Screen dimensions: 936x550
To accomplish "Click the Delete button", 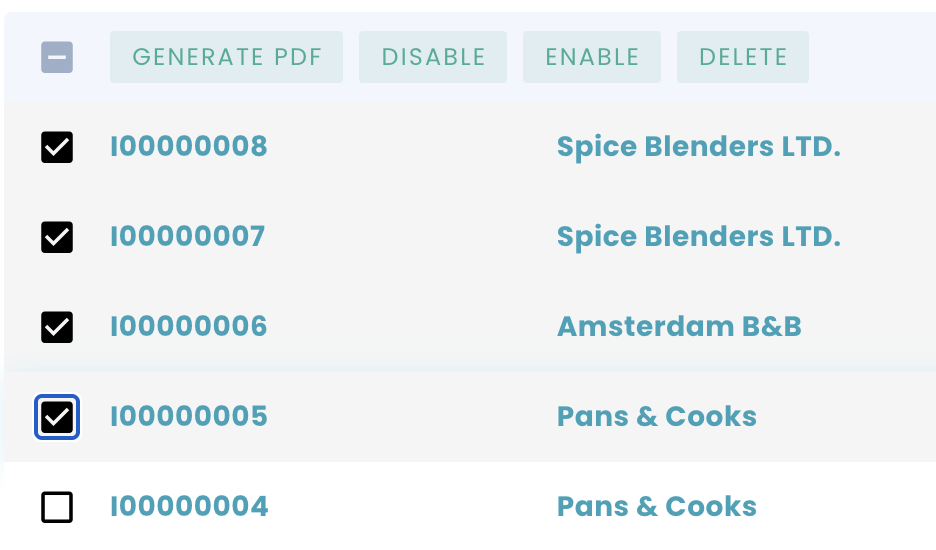I will (x=742, y=57).
